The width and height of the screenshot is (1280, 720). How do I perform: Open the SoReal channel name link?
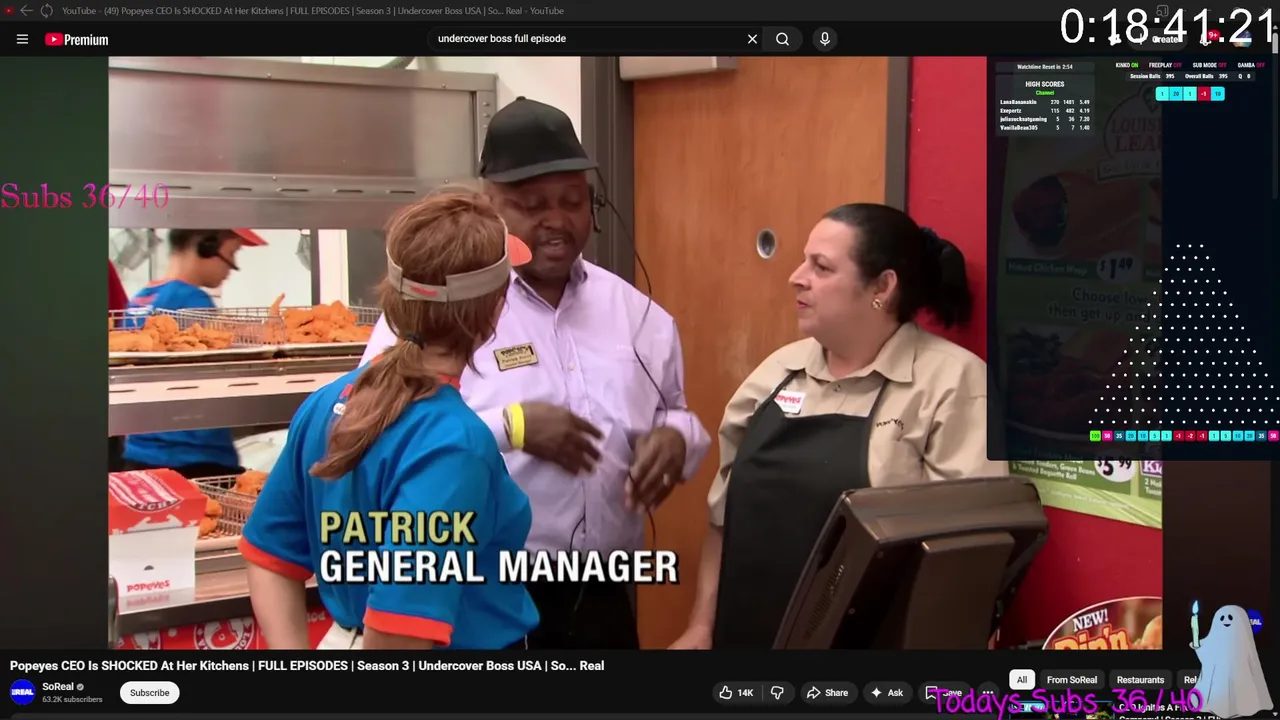(58, 687)
